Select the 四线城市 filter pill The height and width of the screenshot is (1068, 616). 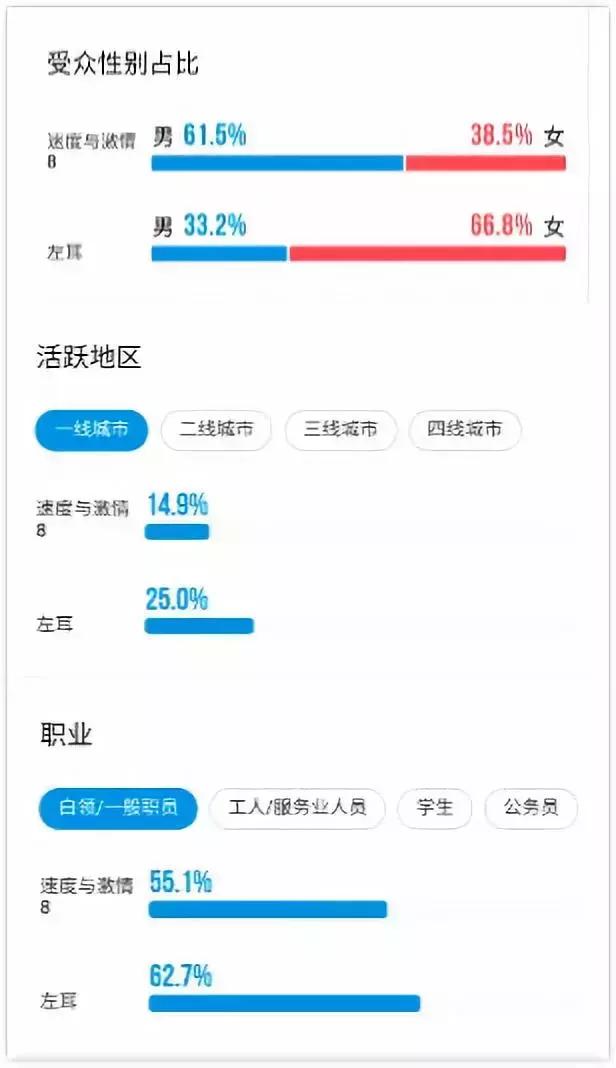pyautogui.click(x=464, y=430)
